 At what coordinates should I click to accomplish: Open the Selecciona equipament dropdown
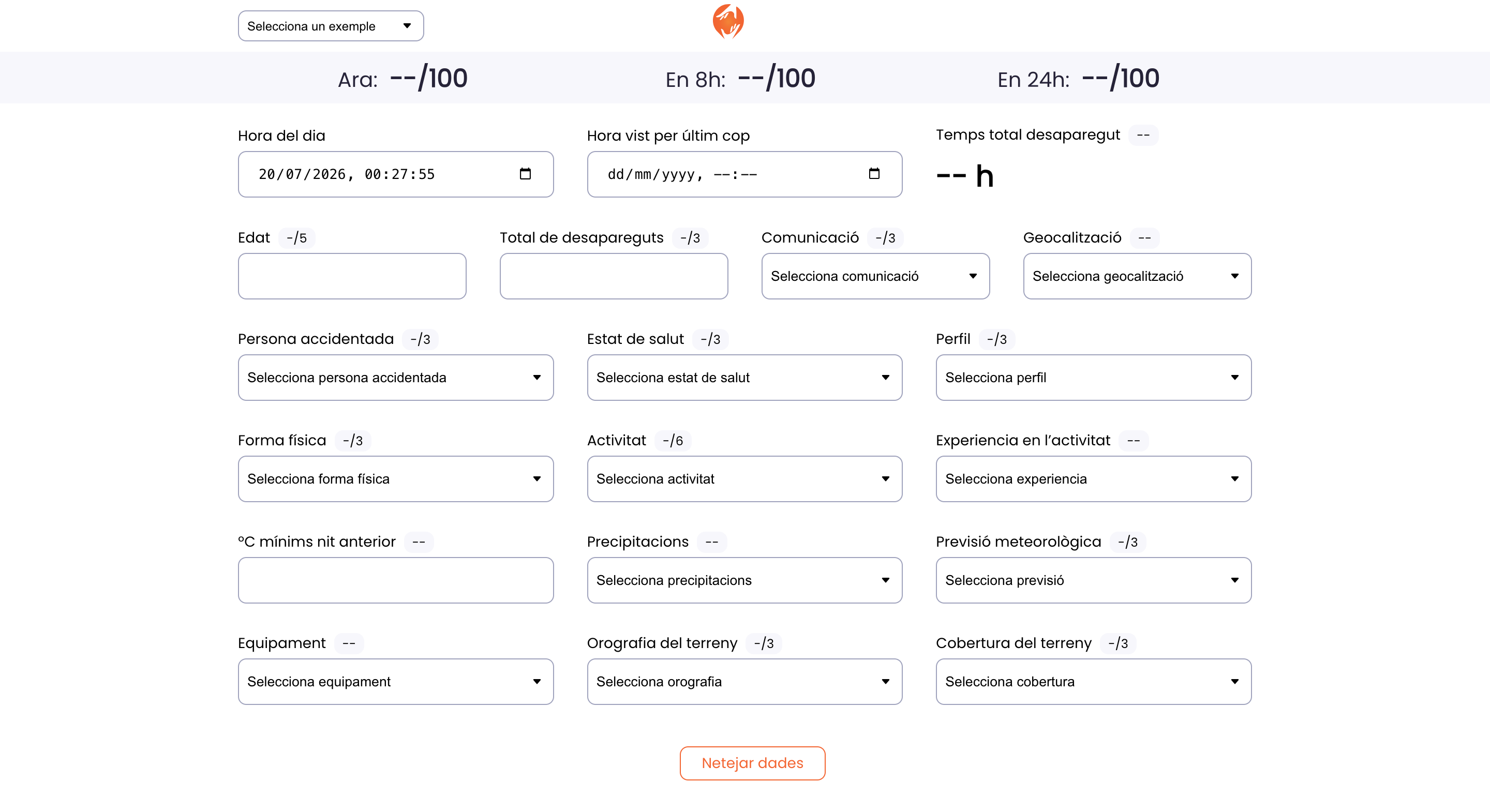click(x=396, y=681)
